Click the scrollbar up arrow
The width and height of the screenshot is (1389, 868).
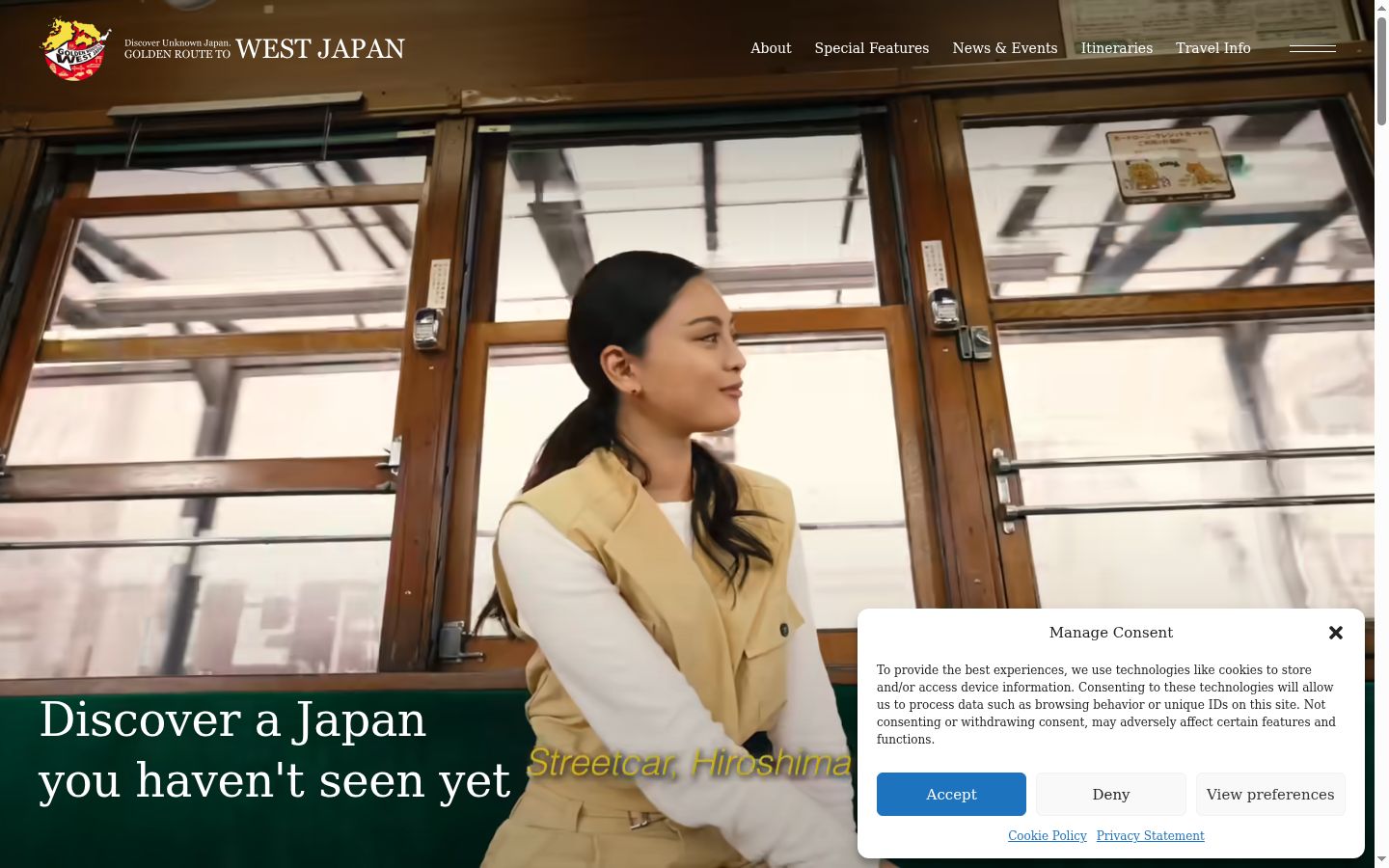[x=1381, y=8]
